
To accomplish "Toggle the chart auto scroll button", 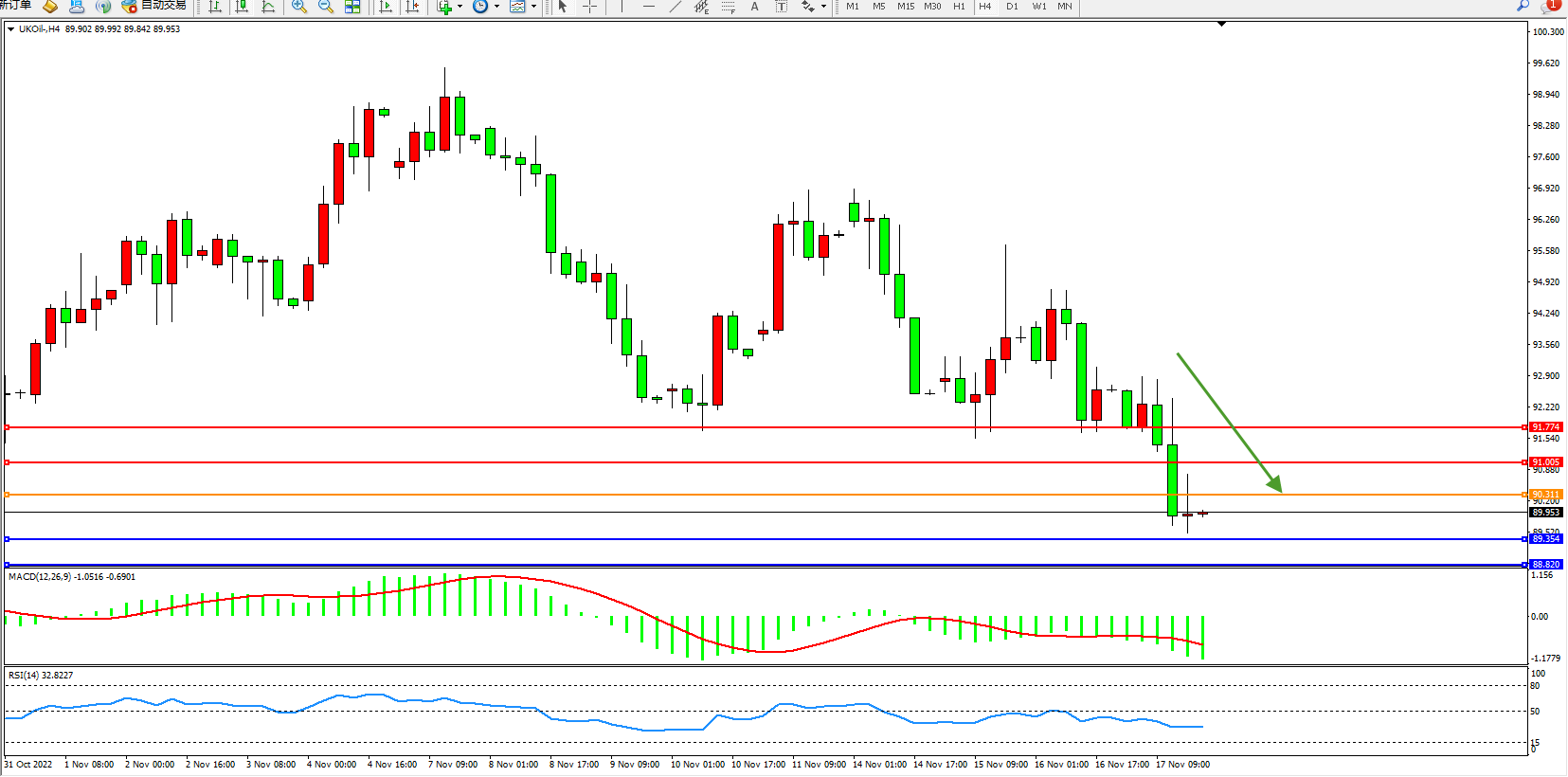I will click(386, 7).
